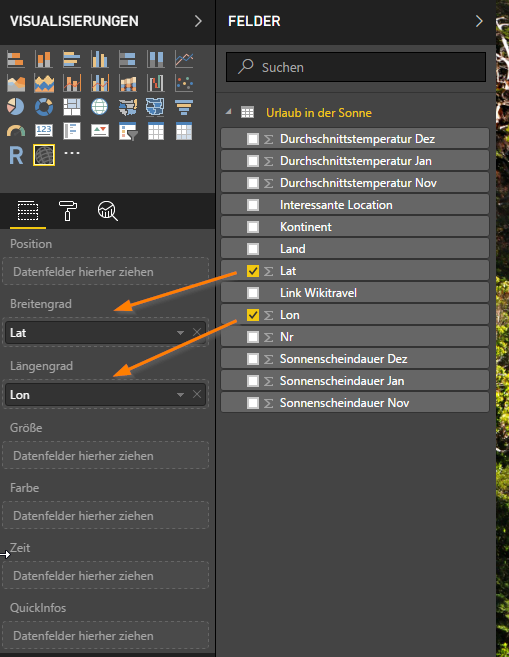Image resolution: width=509 pixels, height=657 pixels.
Task: Select the donut chart visual
Action: pyautogui.click(x=44, y=107)
